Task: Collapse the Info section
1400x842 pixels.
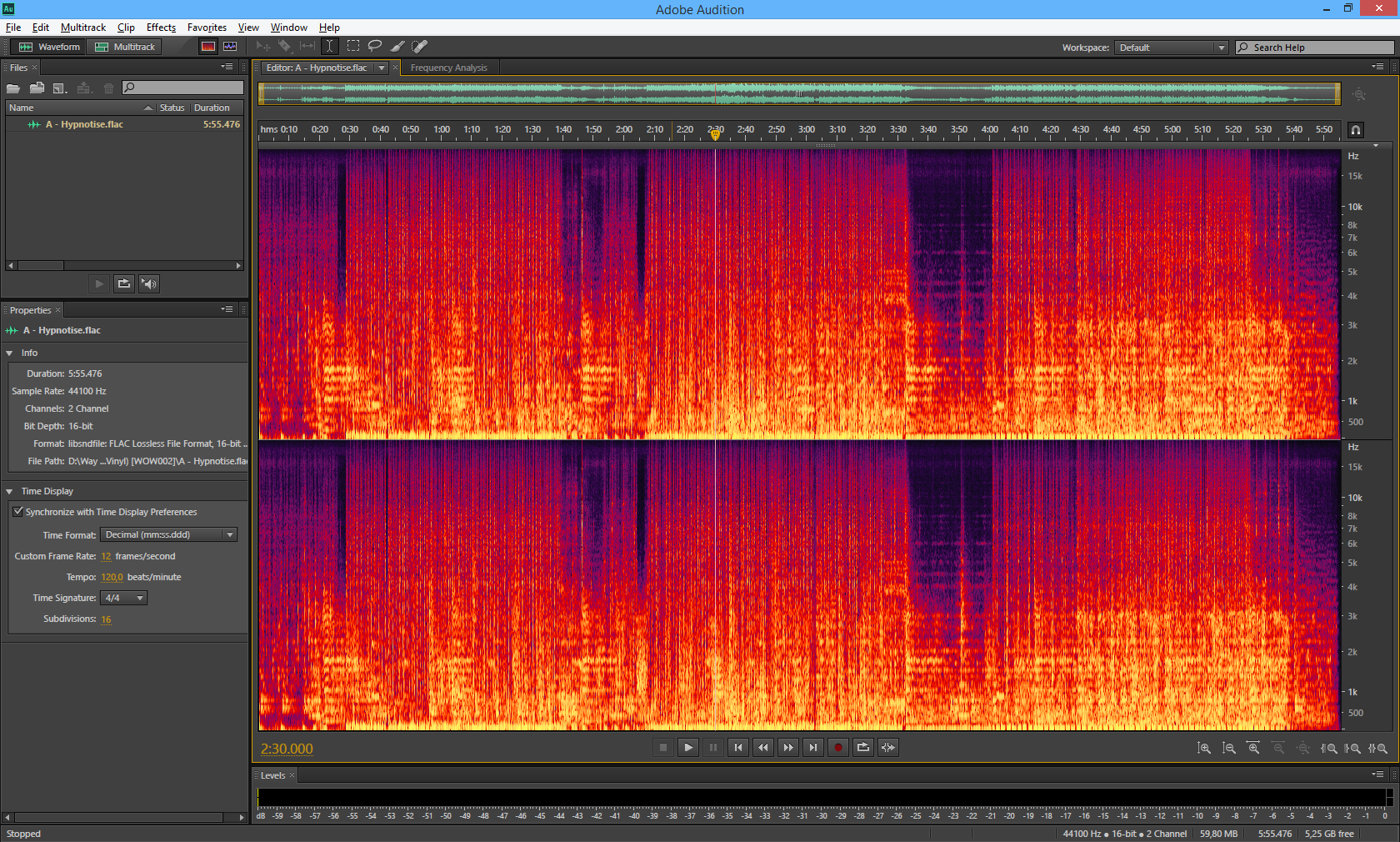Action: (x=9, y=353)
